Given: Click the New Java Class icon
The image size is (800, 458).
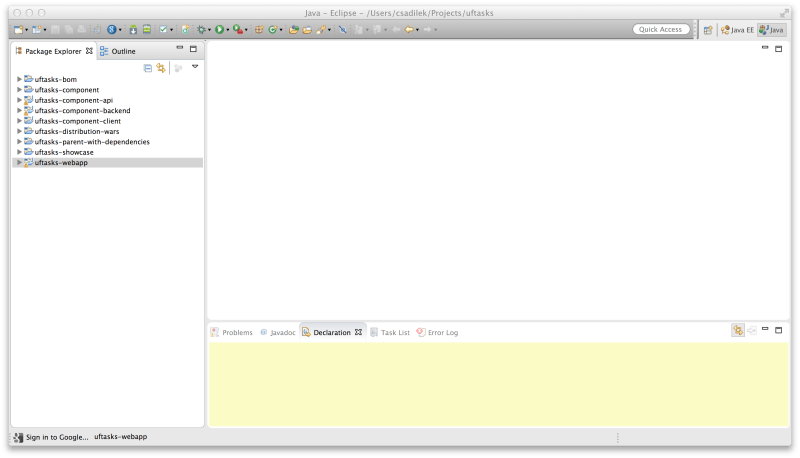Looking at the screenshot, I should (272, 30).
